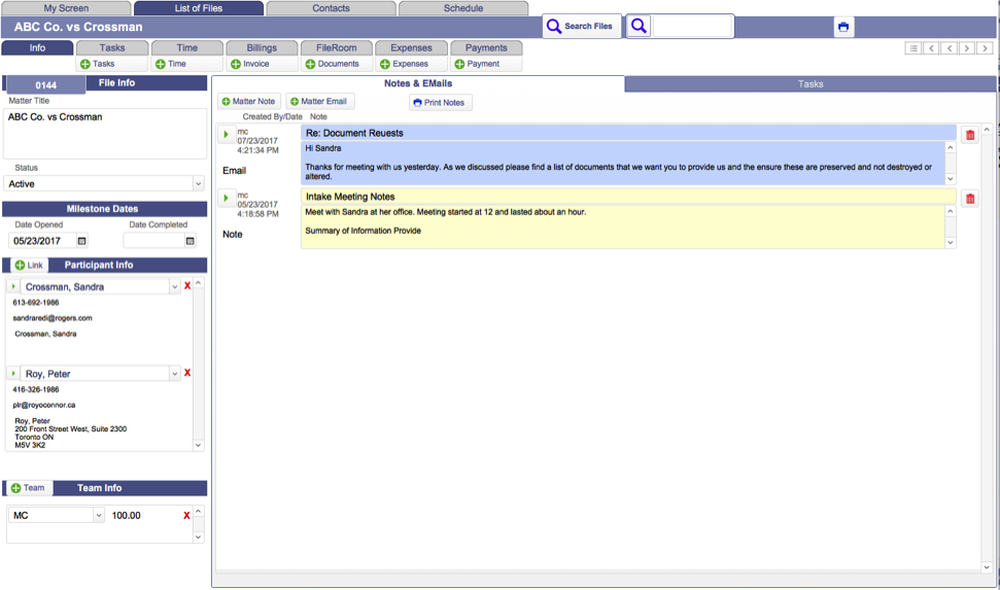Delete the Intake Meeting Notes entry
This screenshot has width=1000, height=590.
click(969, 198)
